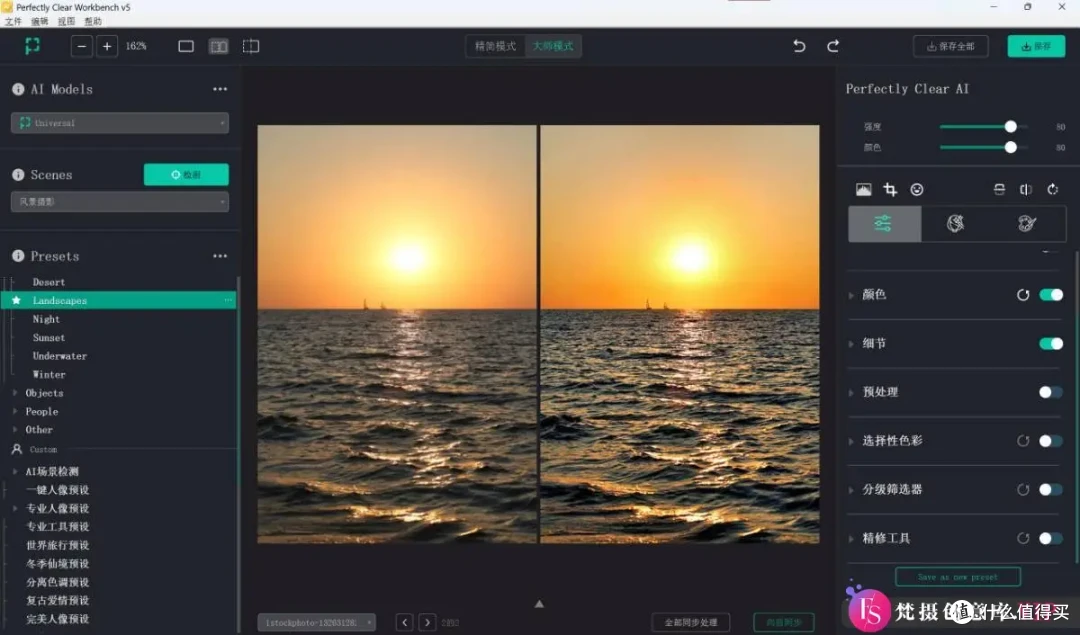The image size is (1080, 635).
Task: Select the paint palette tab
Action: pyautogui.click(x=1027, y=223)
